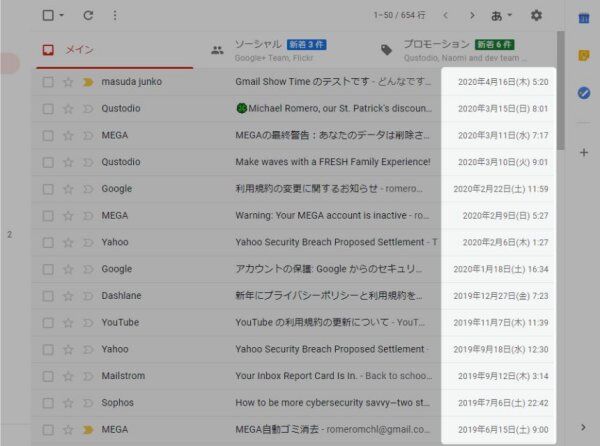The image size is (600, 446).
Task: Select the Google 利用規約 email checkbox
Action: [48, 189]
